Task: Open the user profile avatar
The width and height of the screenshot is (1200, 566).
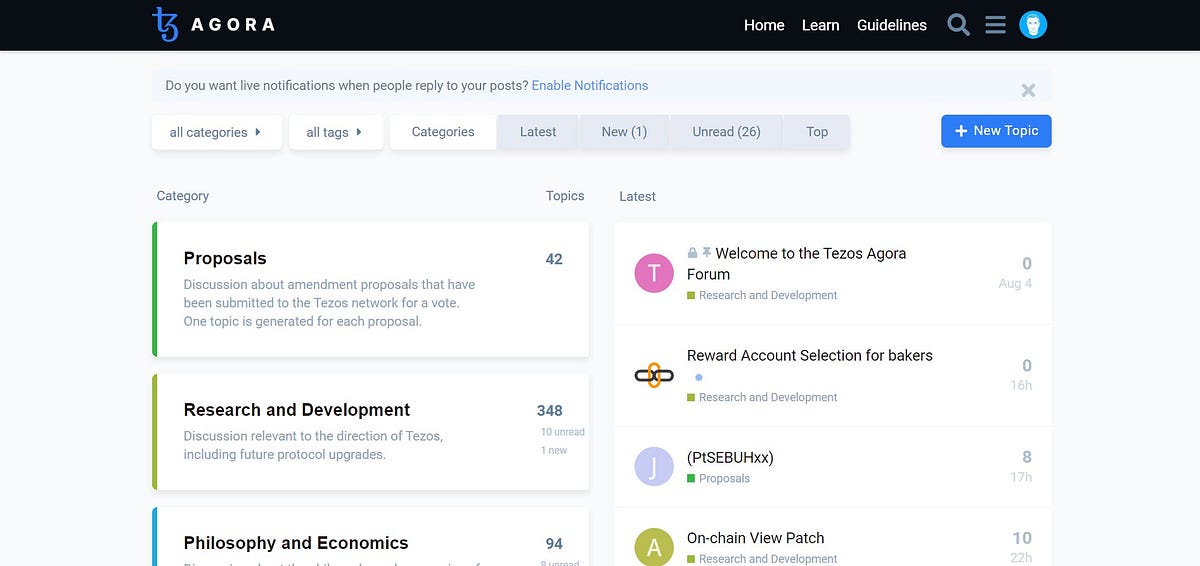Action: pyautogui.click(x=1033, y=25)
